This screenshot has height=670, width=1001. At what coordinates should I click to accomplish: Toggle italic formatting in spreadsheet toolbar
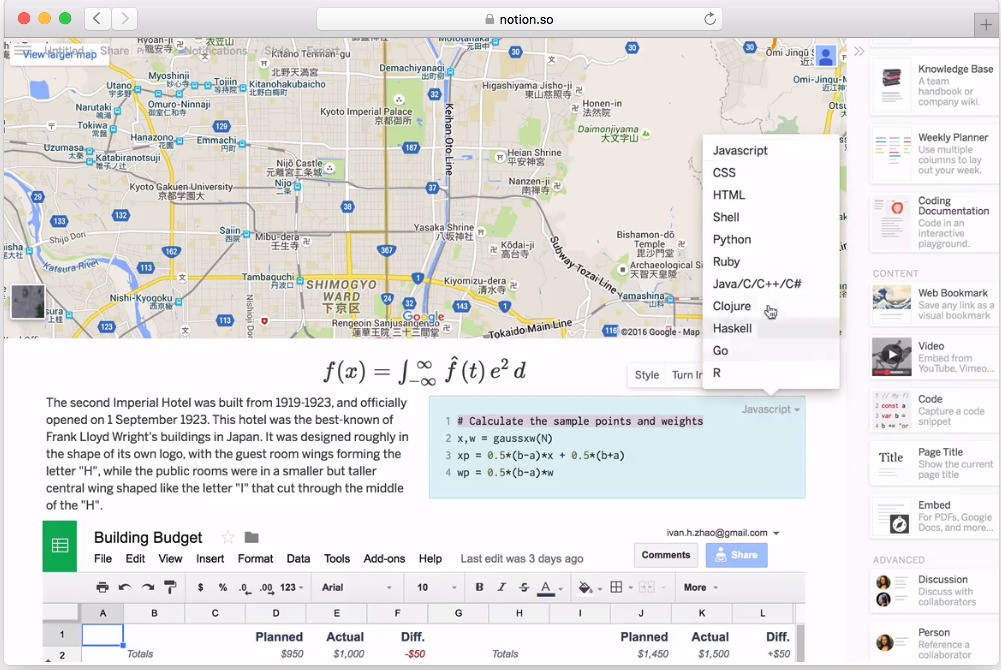click(501, 588)
